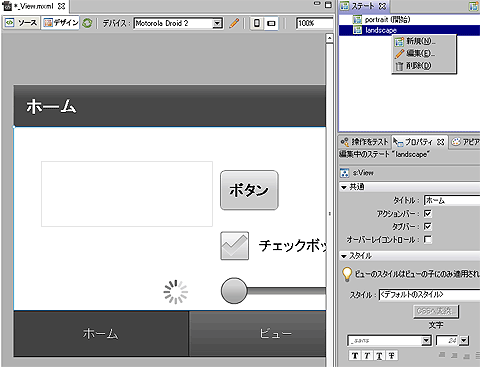Screen dimensions: 480x367
Task: Click the s:View component icon
Action: pyautogui.click(x=344, y=173)
